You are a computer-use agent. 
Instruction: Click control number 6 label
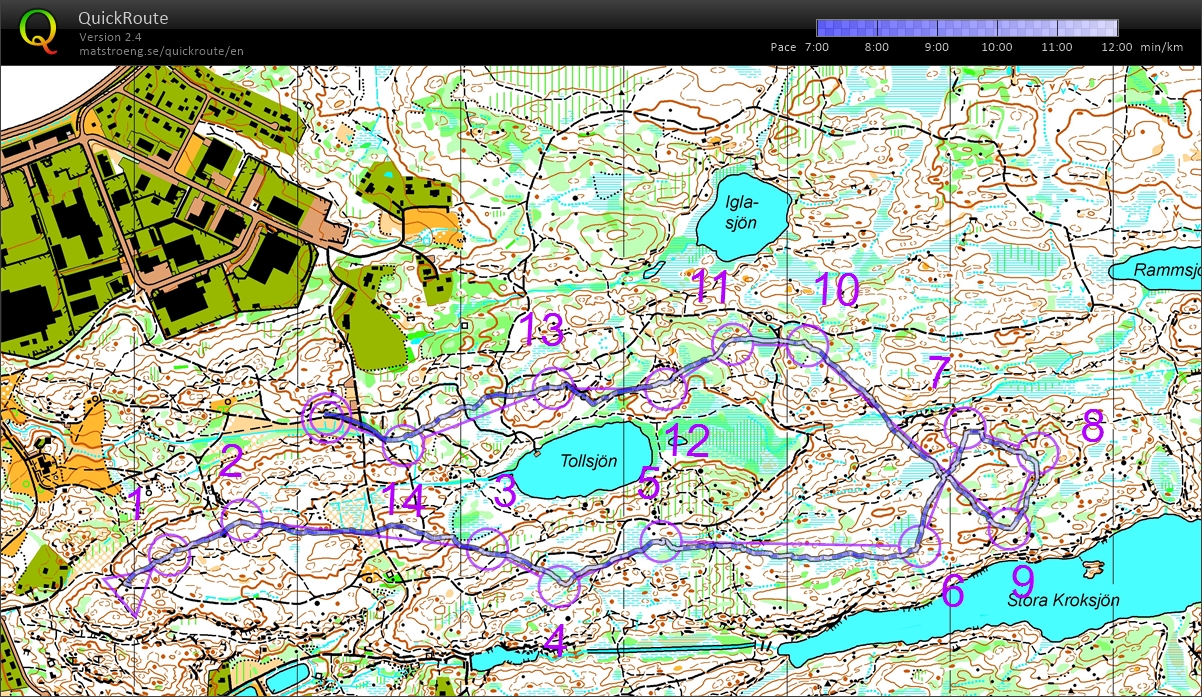click(953, 592)
